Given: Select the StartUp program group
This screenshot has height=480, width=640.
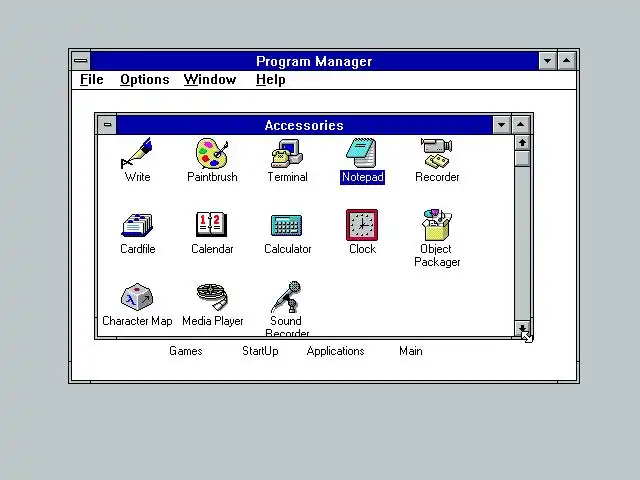Looking at the screenshot, I should tap(260, 351).
